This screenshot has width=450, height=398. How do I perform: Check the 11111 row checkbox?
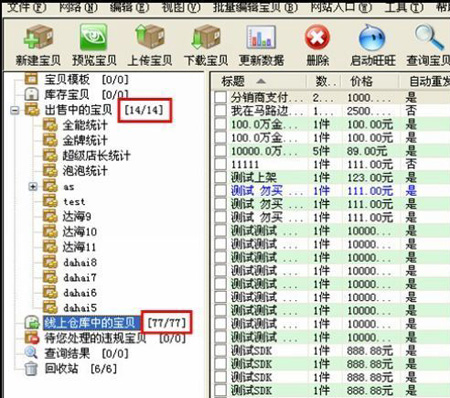tap(220, 164)
